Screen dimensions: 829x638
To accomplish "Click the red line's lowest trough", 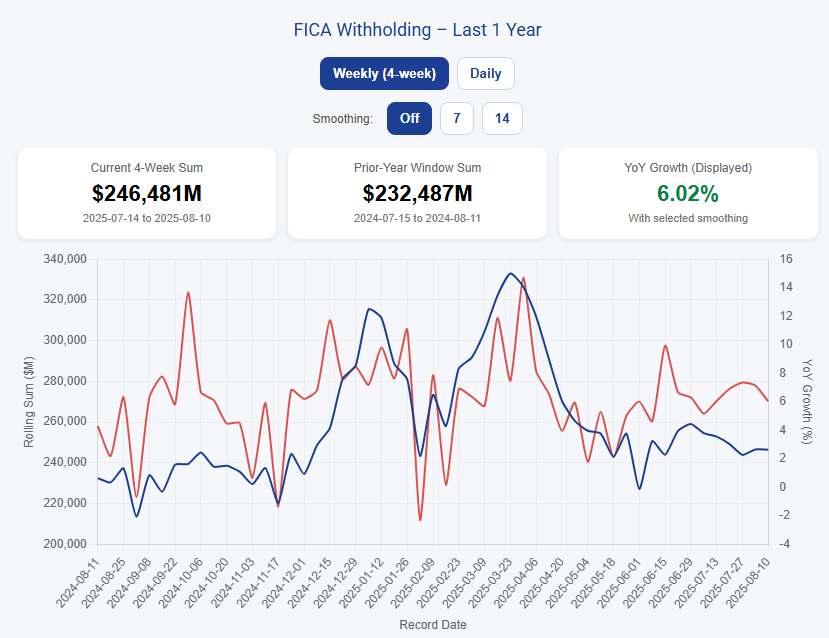I will 420,520.
